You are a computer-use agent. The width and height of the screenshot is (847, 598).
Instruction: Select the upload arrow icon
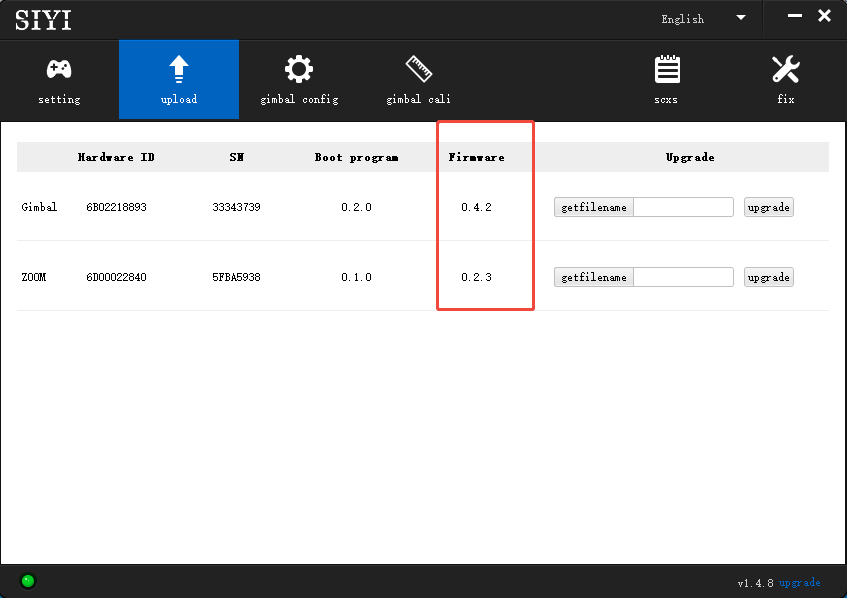tap(179, 70)
